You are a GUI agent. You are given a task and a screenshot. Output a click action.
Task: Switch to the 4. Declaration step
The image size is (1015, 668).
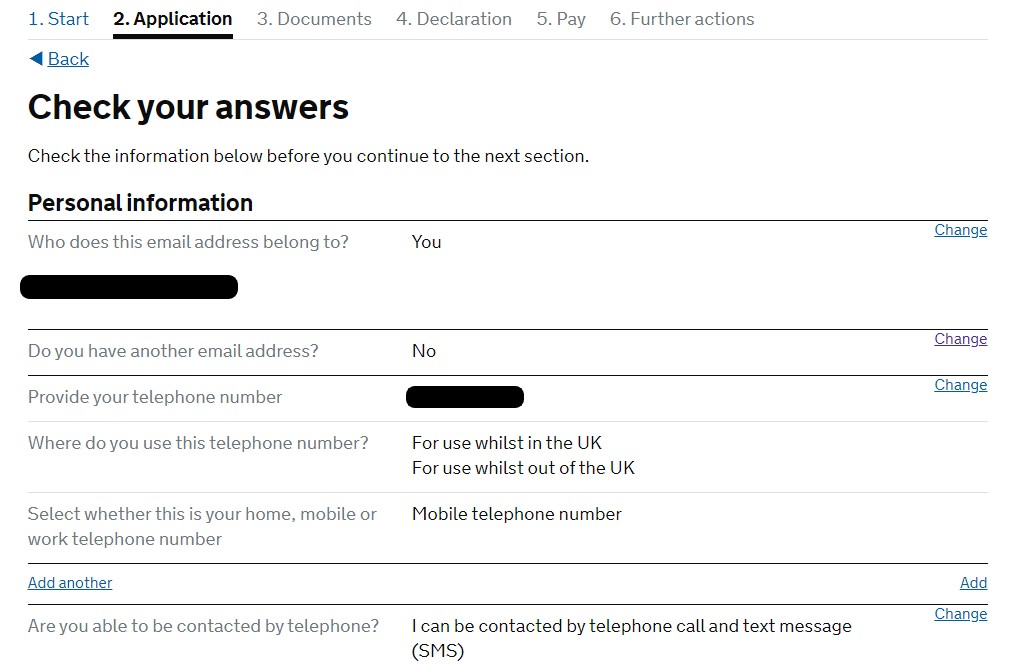453,19
